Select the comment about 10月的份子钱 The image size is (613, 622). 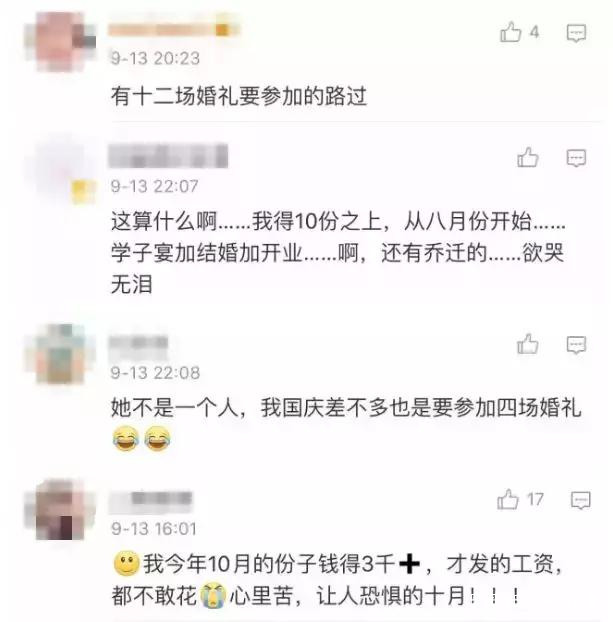(x=337, y=580)
